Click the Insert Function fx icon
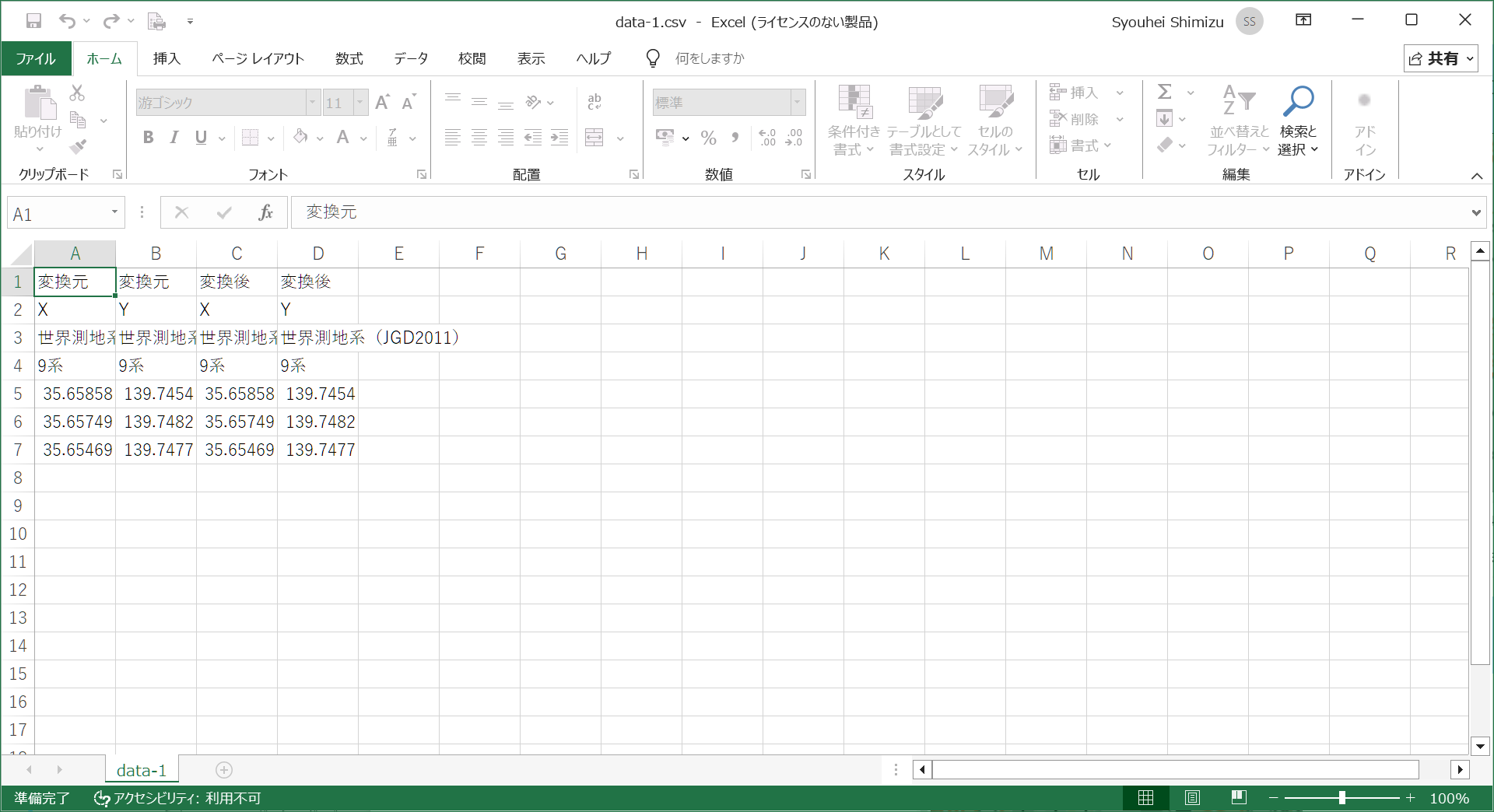 click(265, 212)
